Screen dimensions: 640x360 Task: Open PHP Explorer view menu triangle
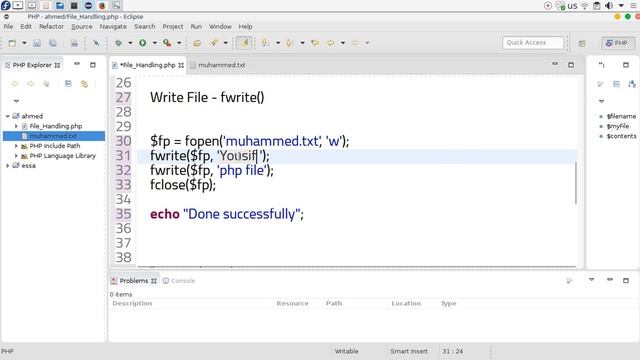point(16,101)
